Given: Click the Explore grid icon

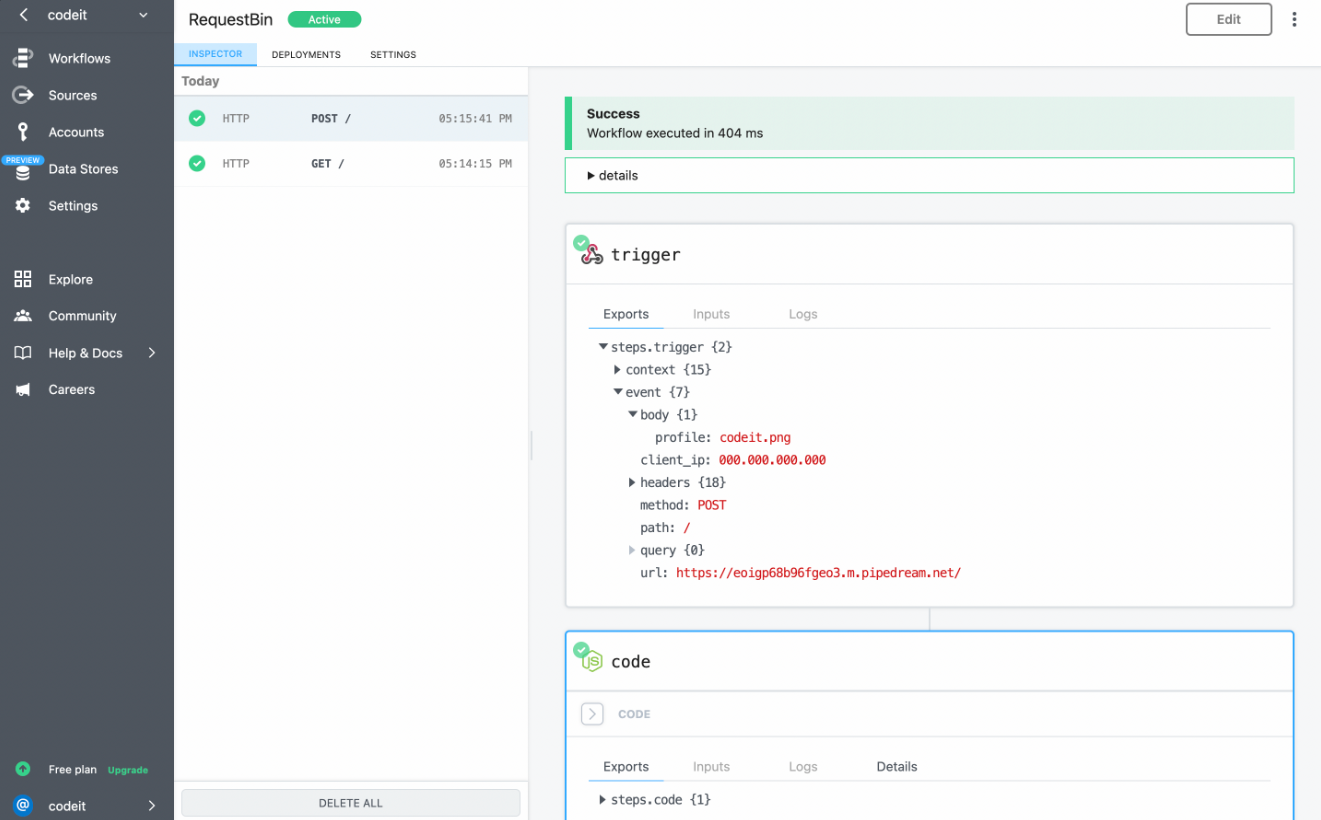Looking at the screenshot, I should [22, 279].
